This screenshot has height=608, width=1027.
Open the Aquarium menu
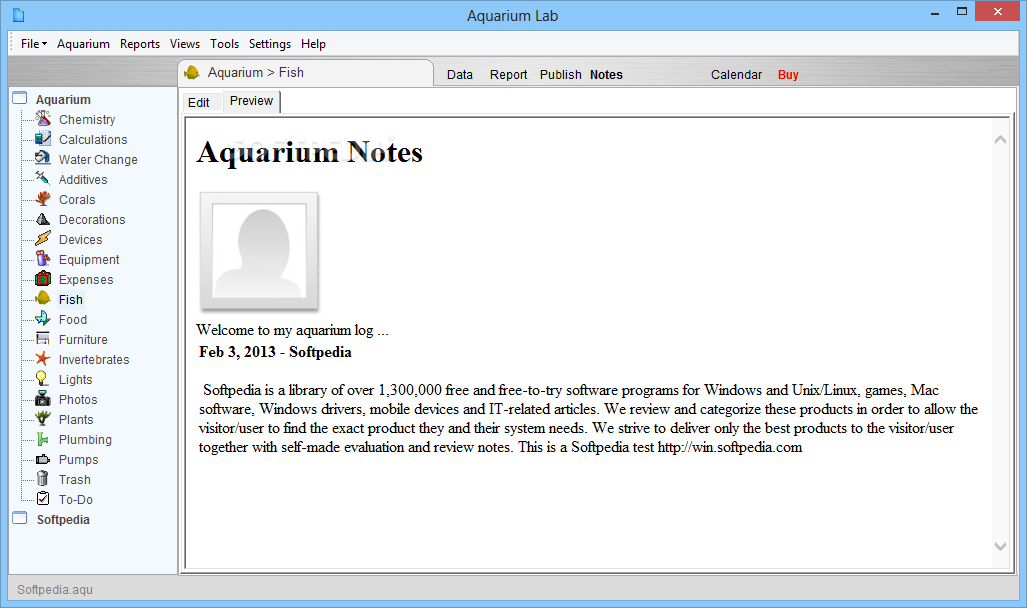click(83, 44)
